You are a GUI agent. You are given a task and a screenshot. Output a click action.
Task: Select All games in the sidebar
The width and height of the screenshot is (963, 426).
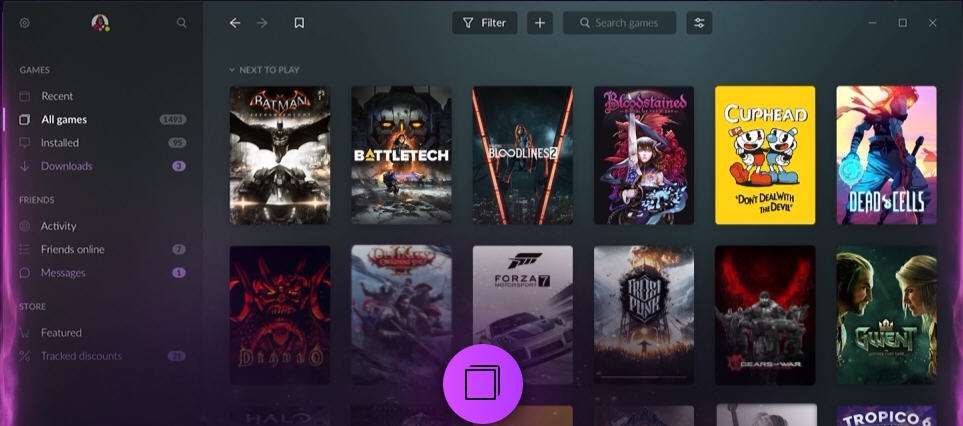[x=64, y=120]
